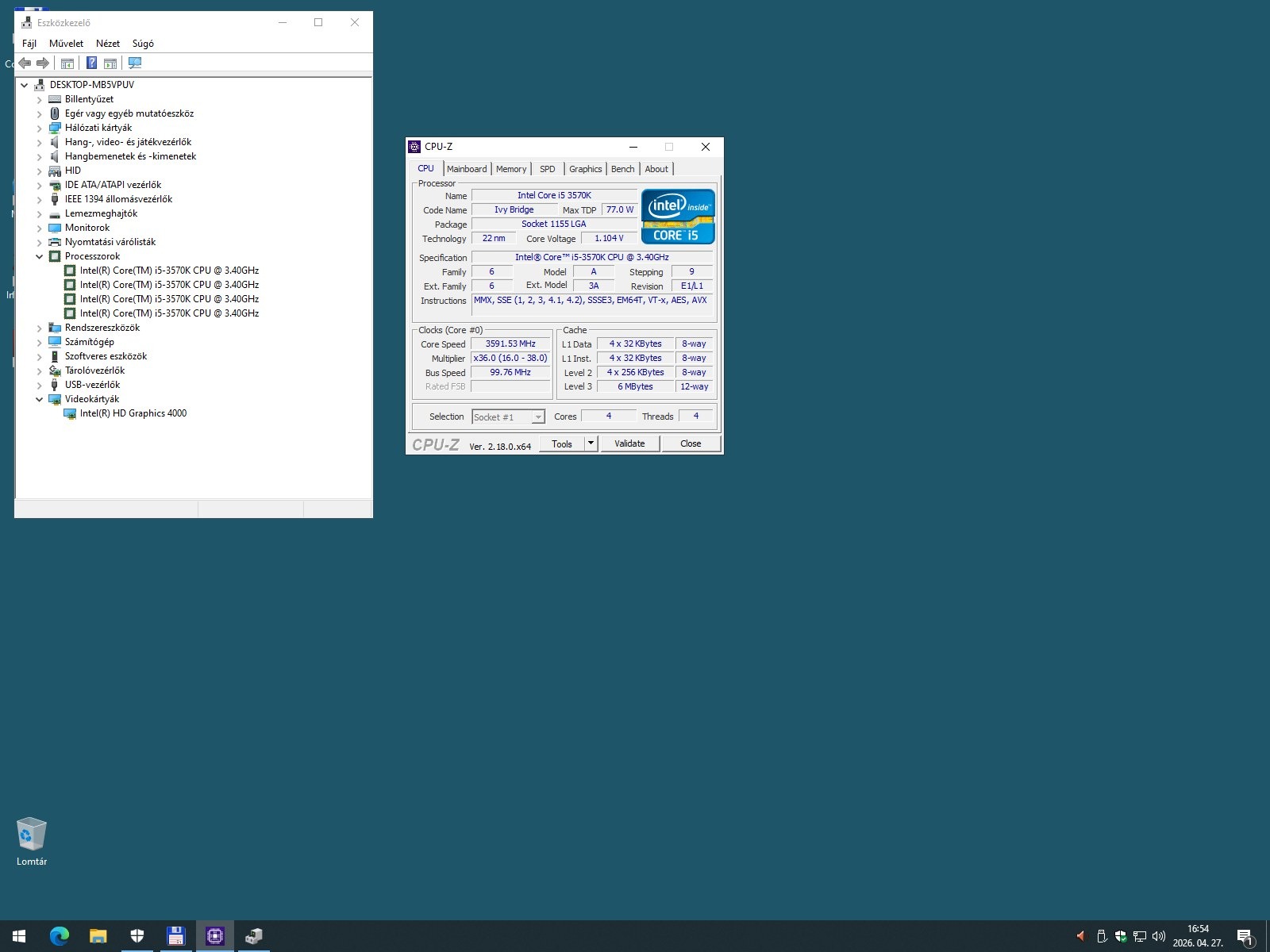Screen dimensions: 1270x952
Task: Switch to the Mainboard tab in CPU-Z
Action: (467, 169)
